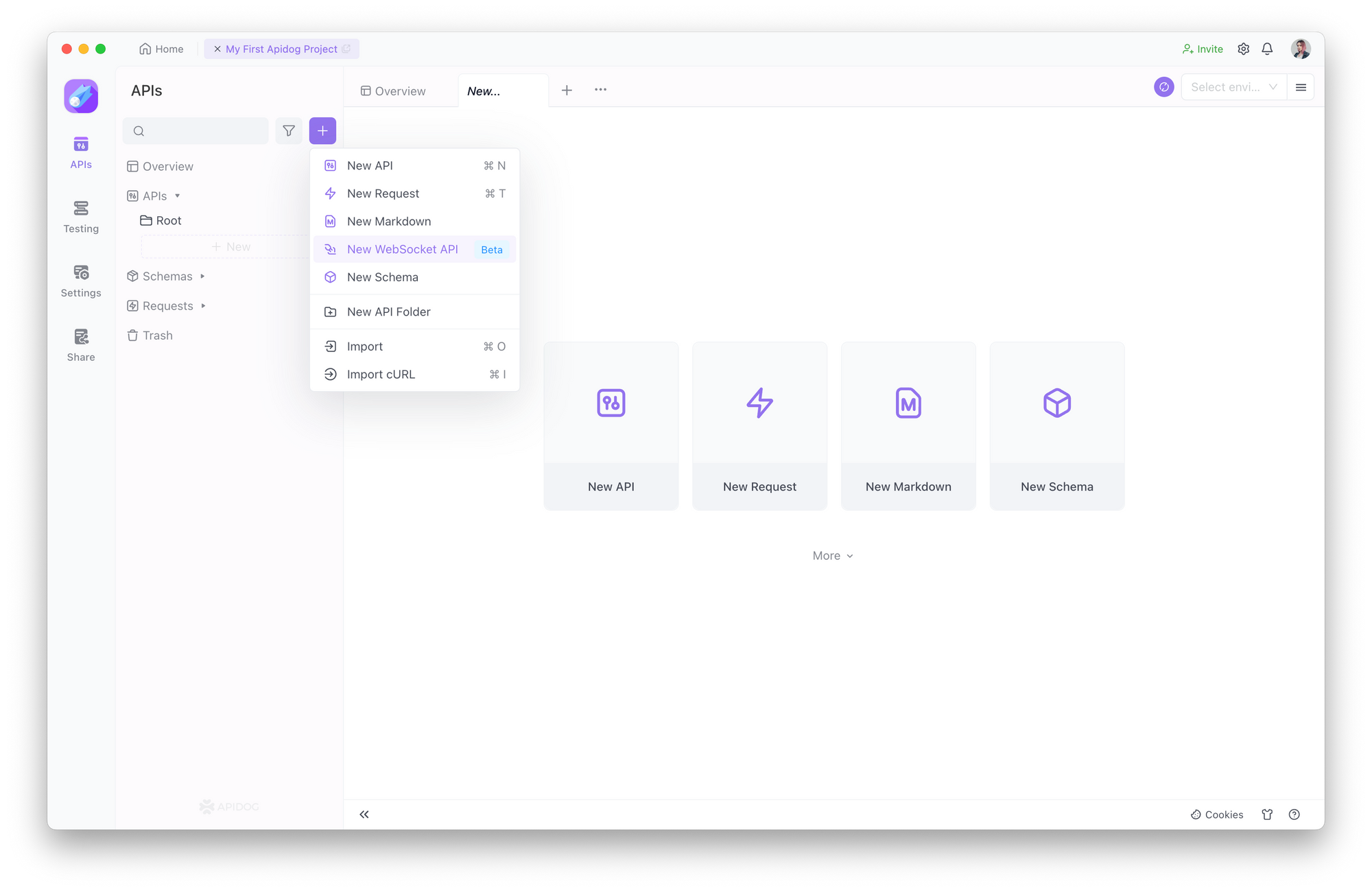
Task: Click the New Request lightning bolt icon
Action: tap(759, 402)
